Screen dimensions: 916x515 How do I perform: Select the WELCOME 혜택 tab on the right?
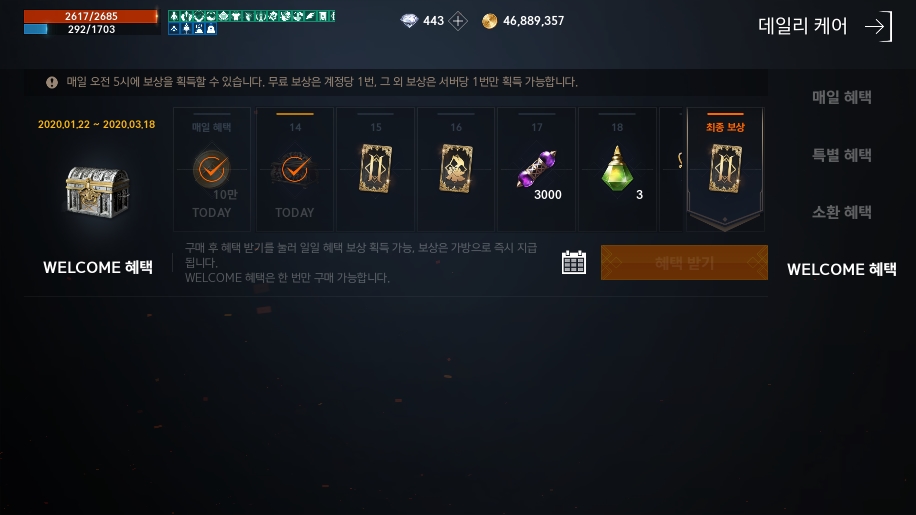[x=841, y=269]
